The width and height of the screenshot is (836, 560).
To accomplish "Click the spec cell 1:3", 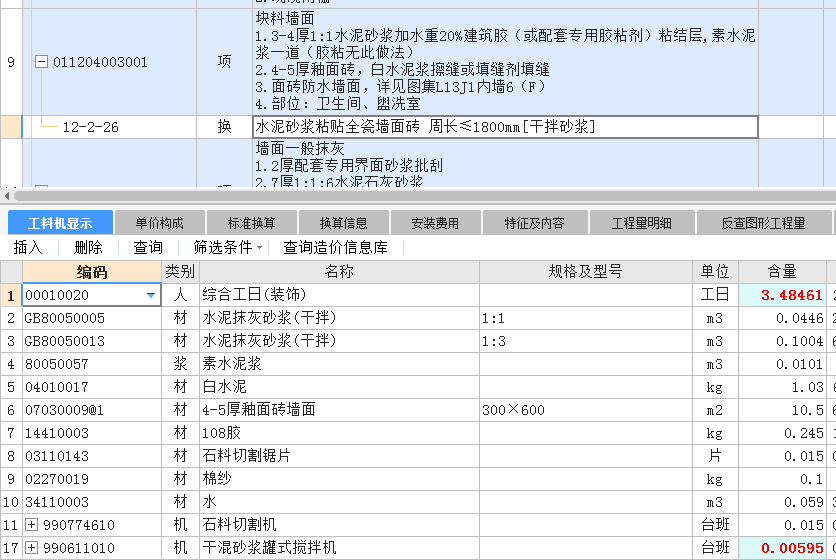I will 585,341.
